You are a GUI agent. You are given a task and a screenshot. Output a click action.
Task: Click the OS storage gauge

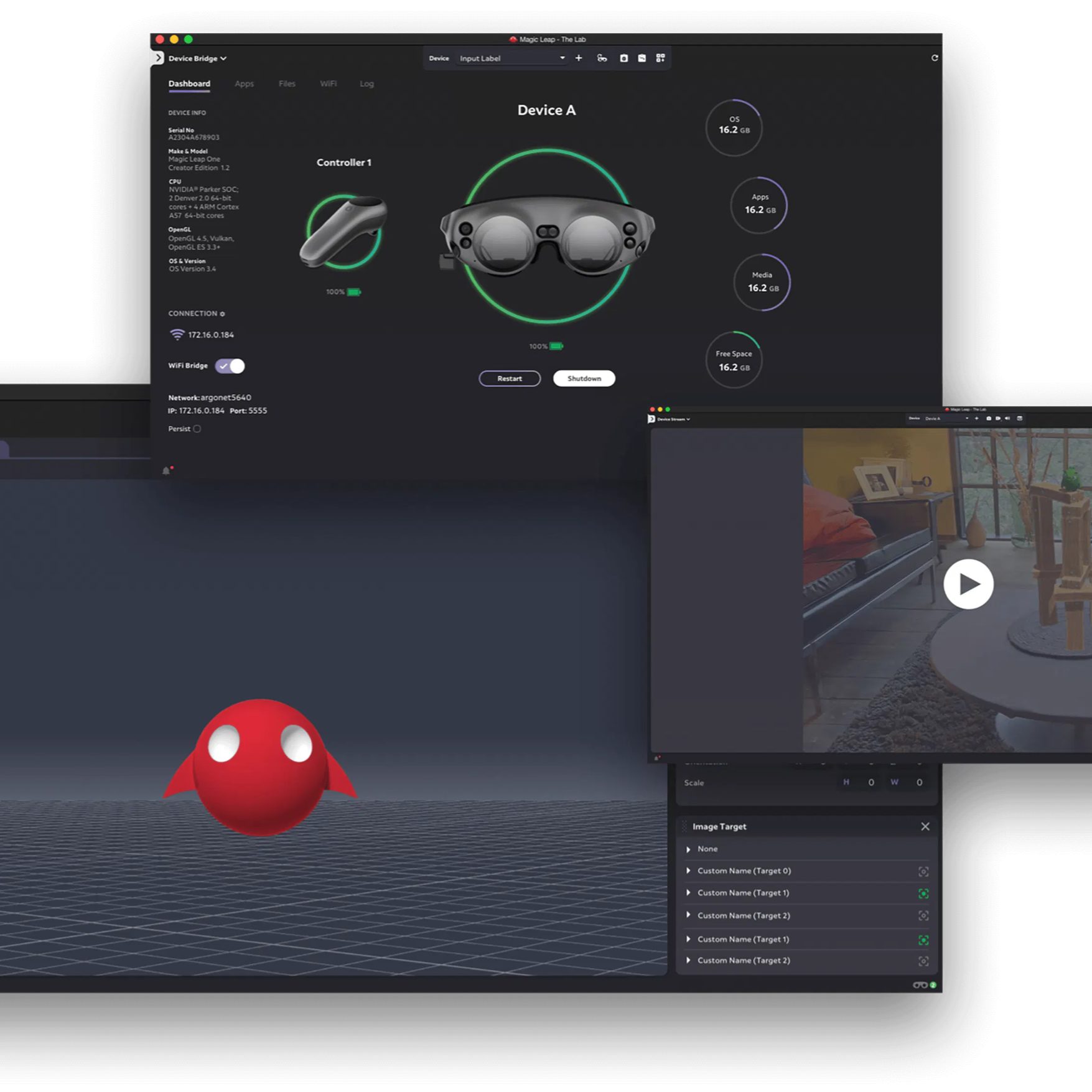click(x=734, y=127)
